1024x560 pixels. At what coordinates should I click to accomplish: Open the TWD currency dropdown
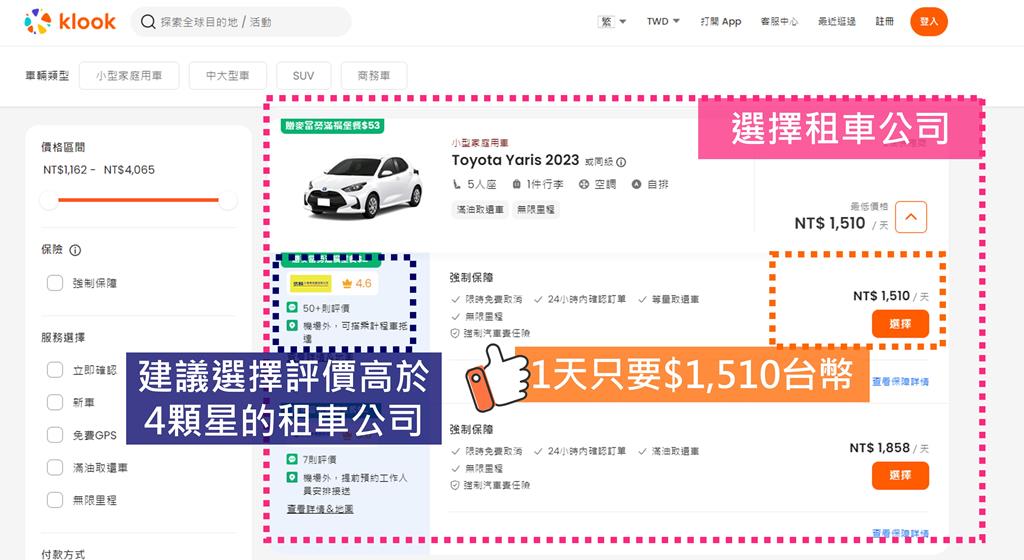663,22
